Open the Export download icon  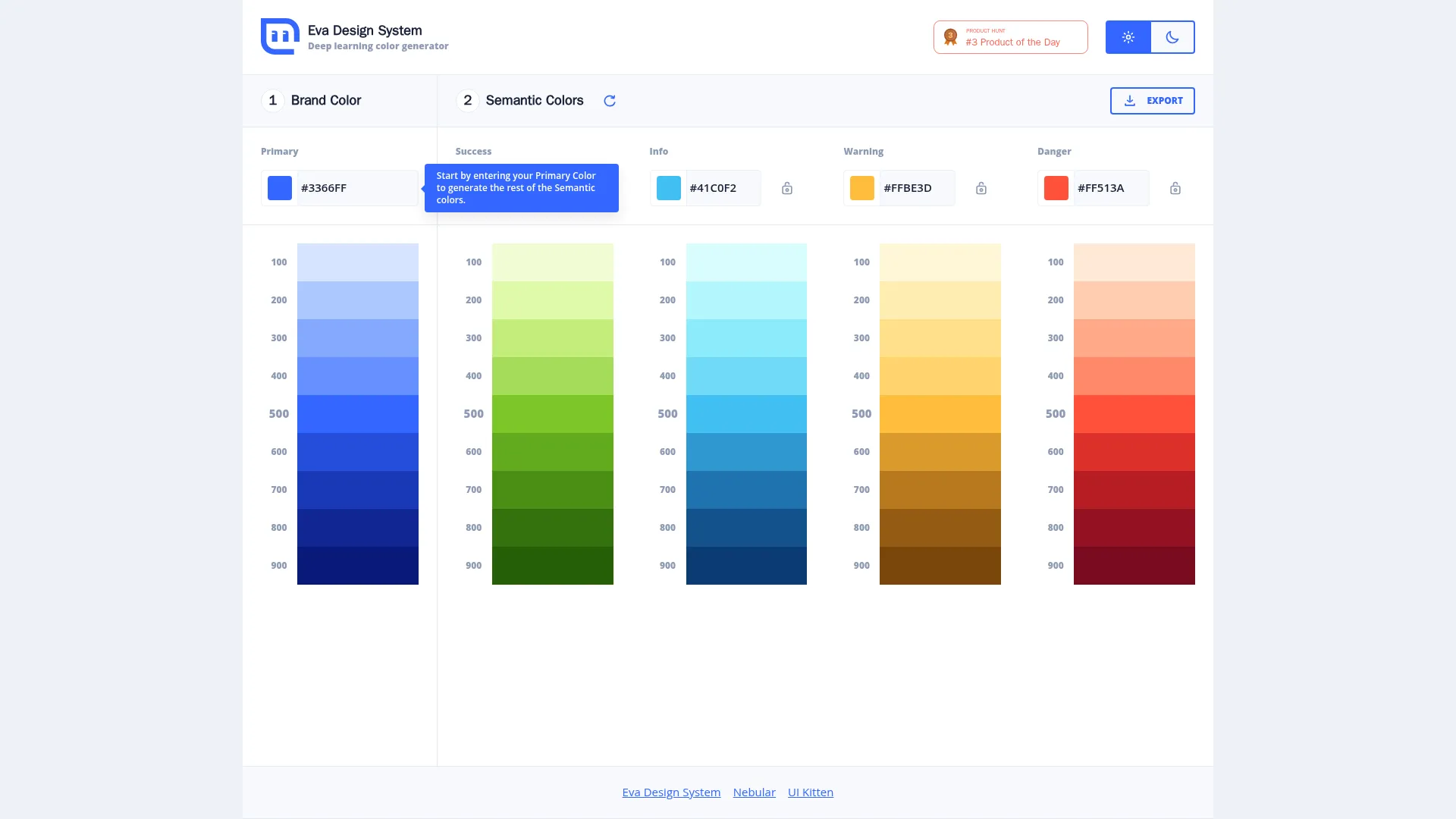[x=1130, y=100]
